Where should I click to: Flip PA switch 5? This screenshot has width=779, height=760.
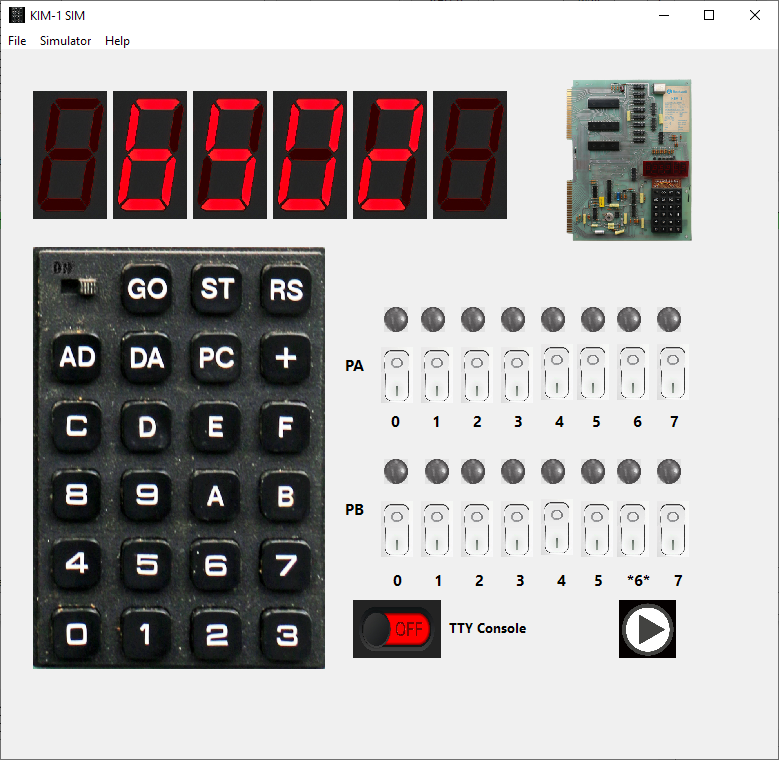coord(593,372)
